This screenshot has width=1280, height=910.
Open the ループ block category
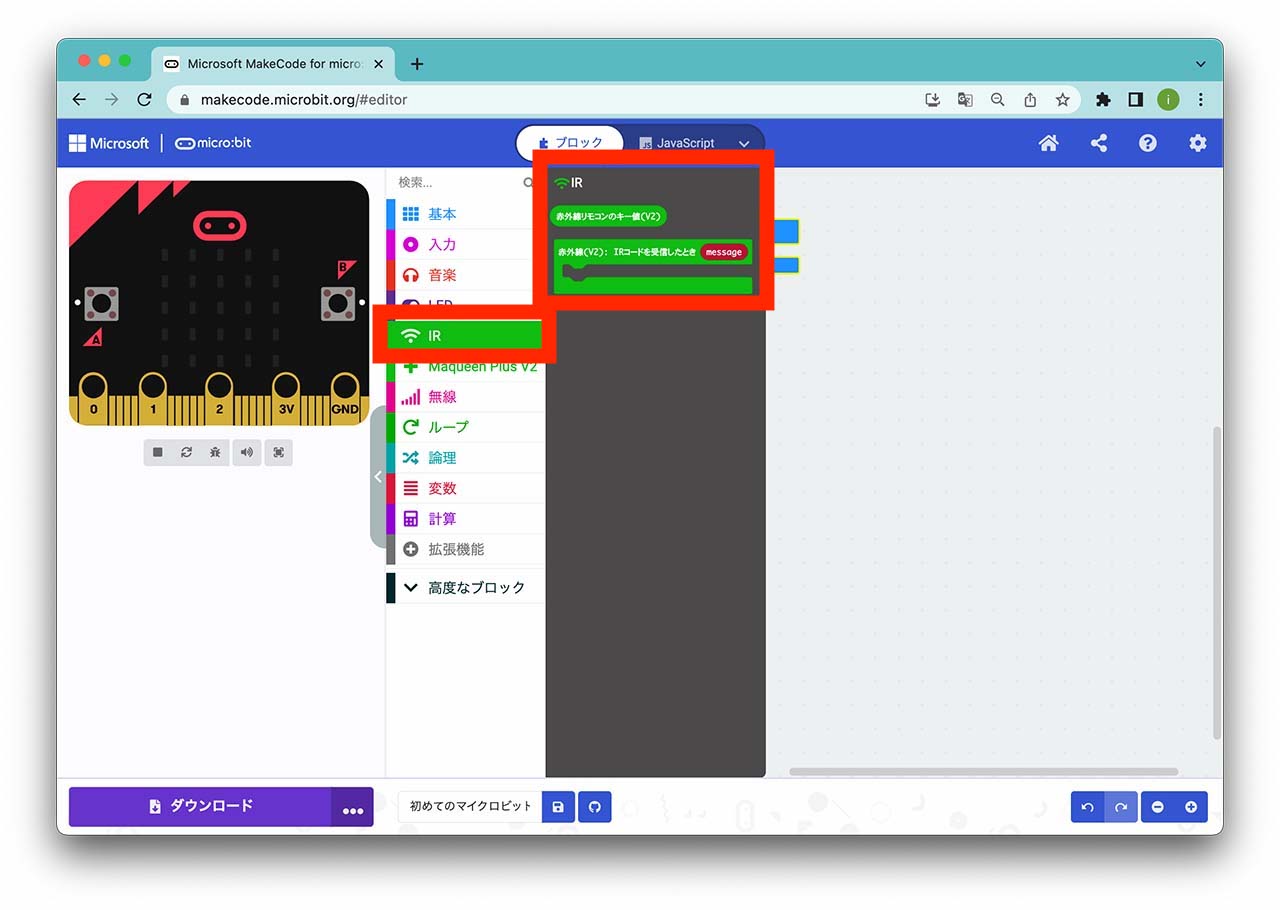pos(466,427)
